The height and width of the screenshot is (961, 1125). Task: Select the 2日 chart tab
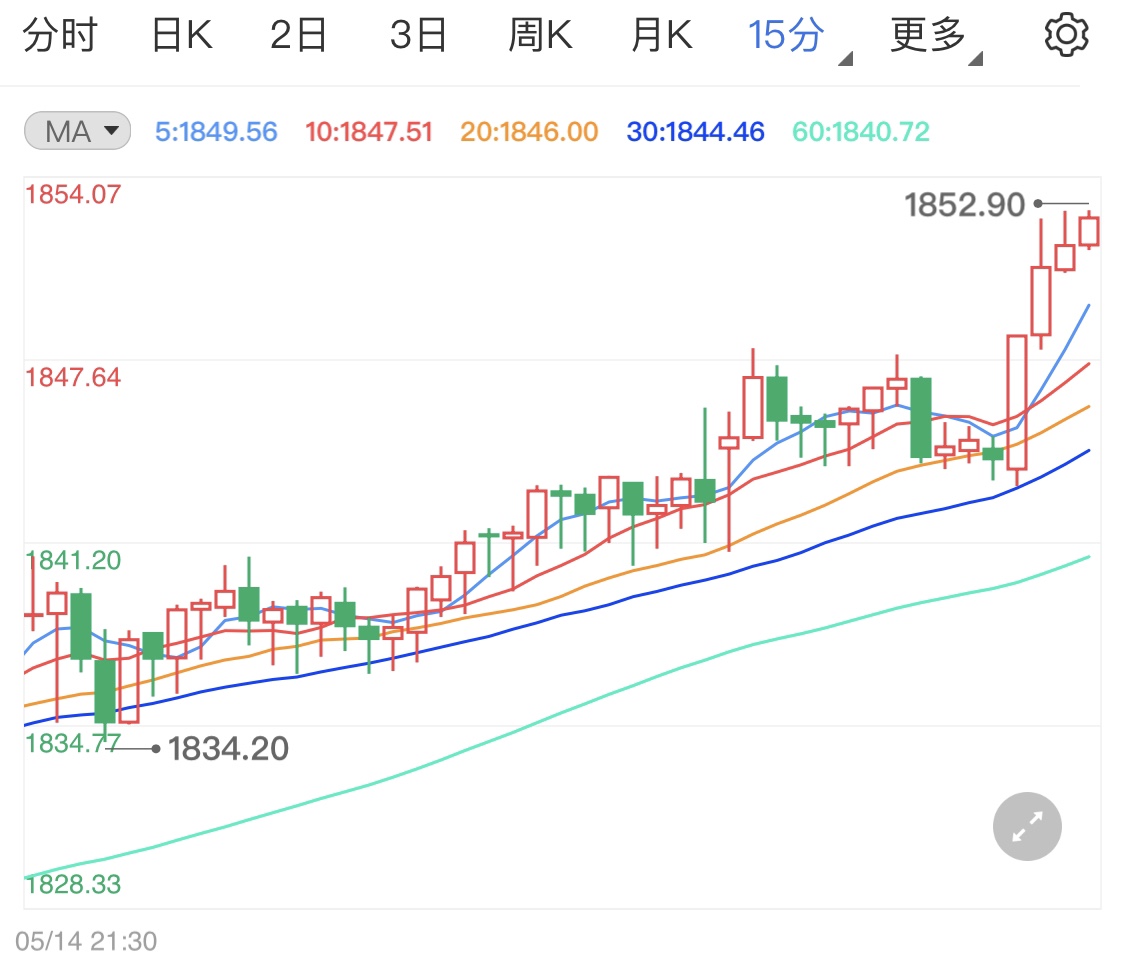(298, 35)
